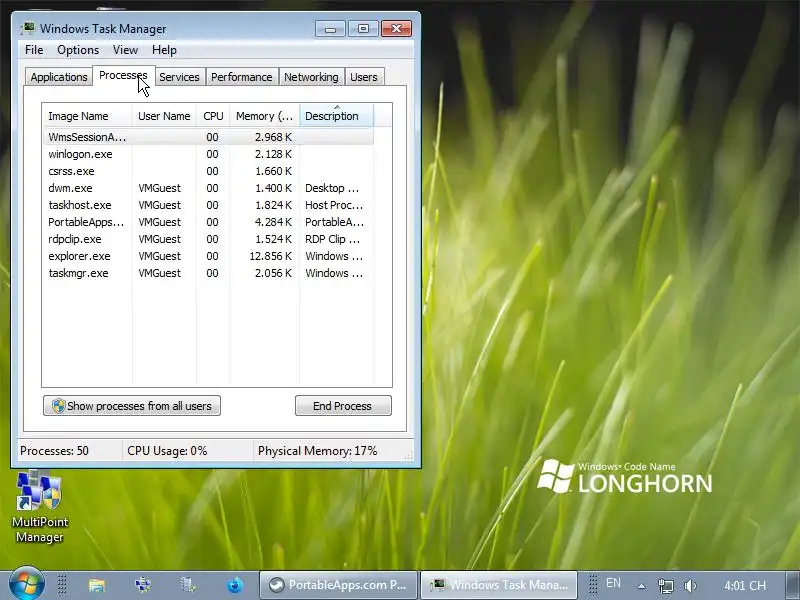The height and width of the screenshot is (600, 800).
Task: Click the End Process button
Action: point(343,406)
